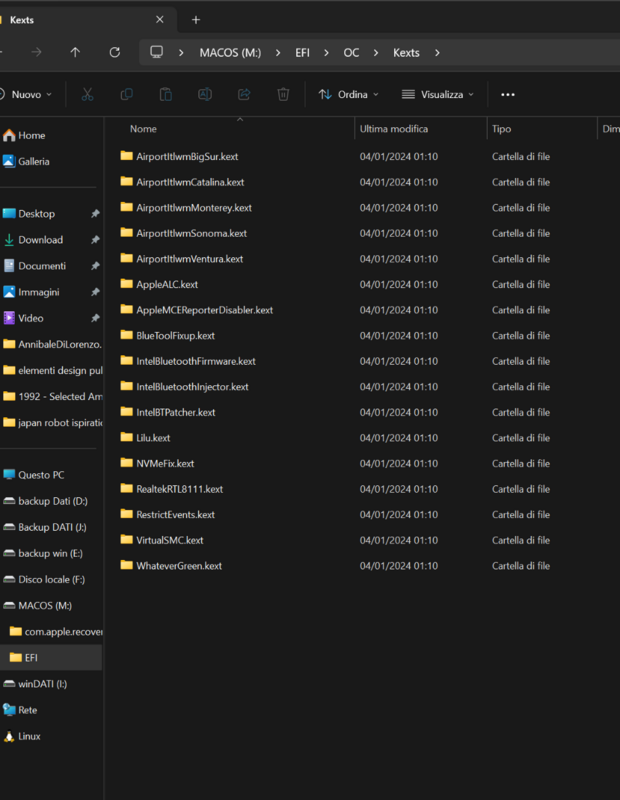The height and width of the screenshot is (800, 620).
Task: Open Linux in the sidebar
Action: (21, 736)
